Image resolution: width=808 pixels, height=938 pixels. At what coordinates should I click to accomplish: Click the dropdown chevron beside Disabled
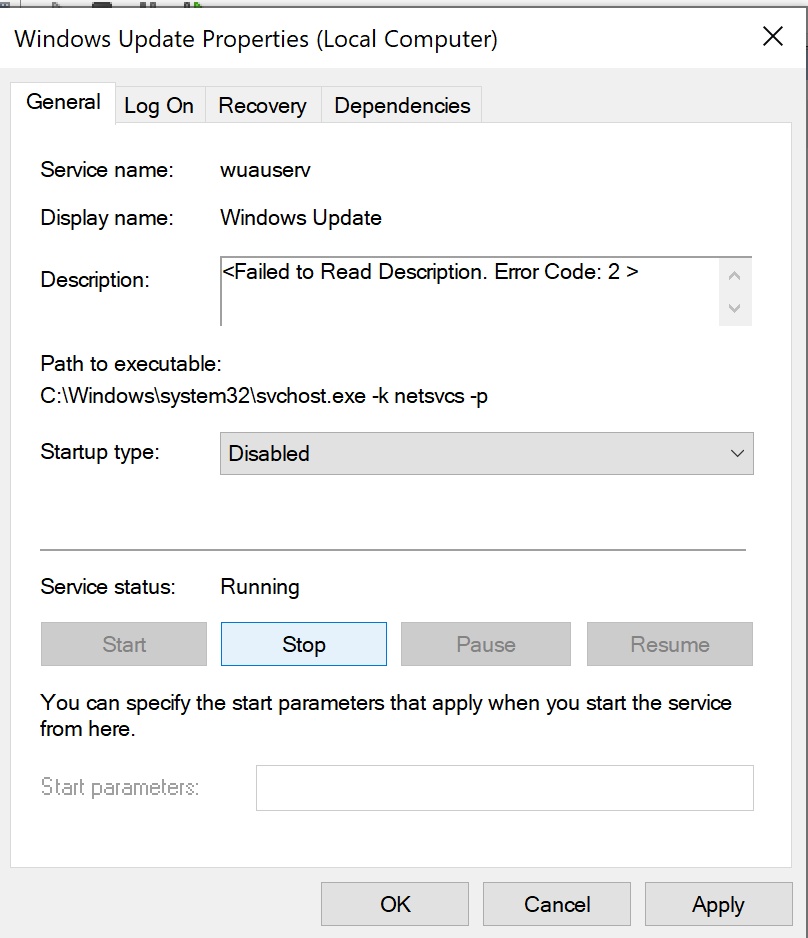(737, 453)
